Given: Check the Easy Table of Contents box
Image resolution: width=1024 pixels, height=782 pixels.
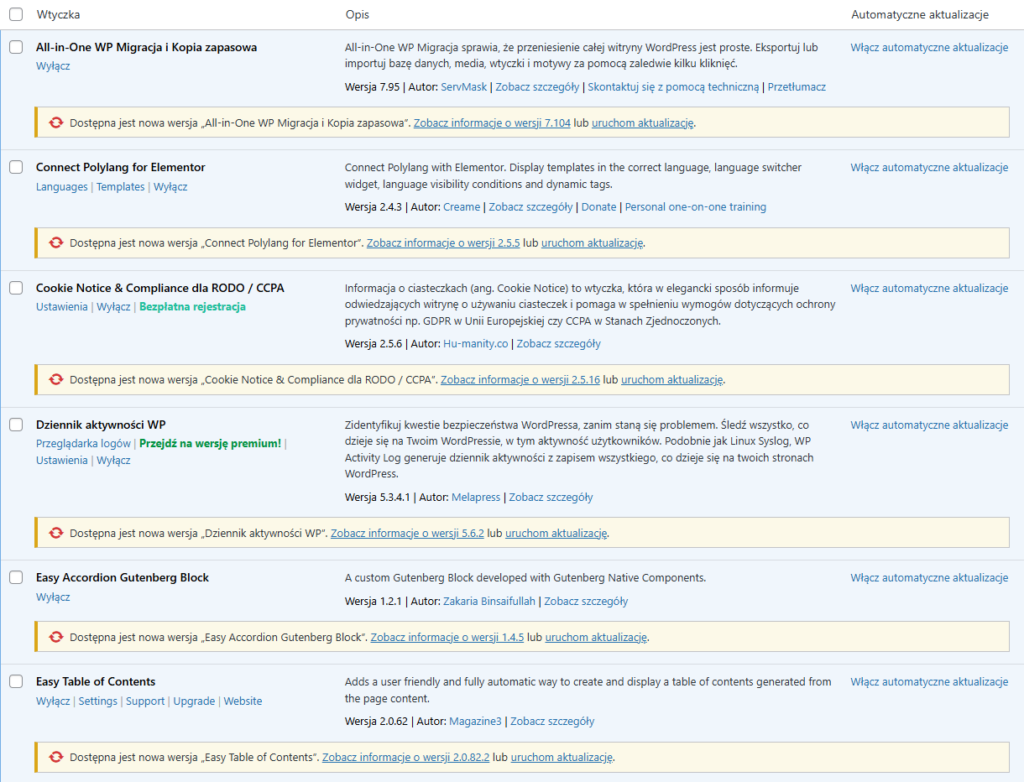Looking at the screenshot, I should click(16, 681).
